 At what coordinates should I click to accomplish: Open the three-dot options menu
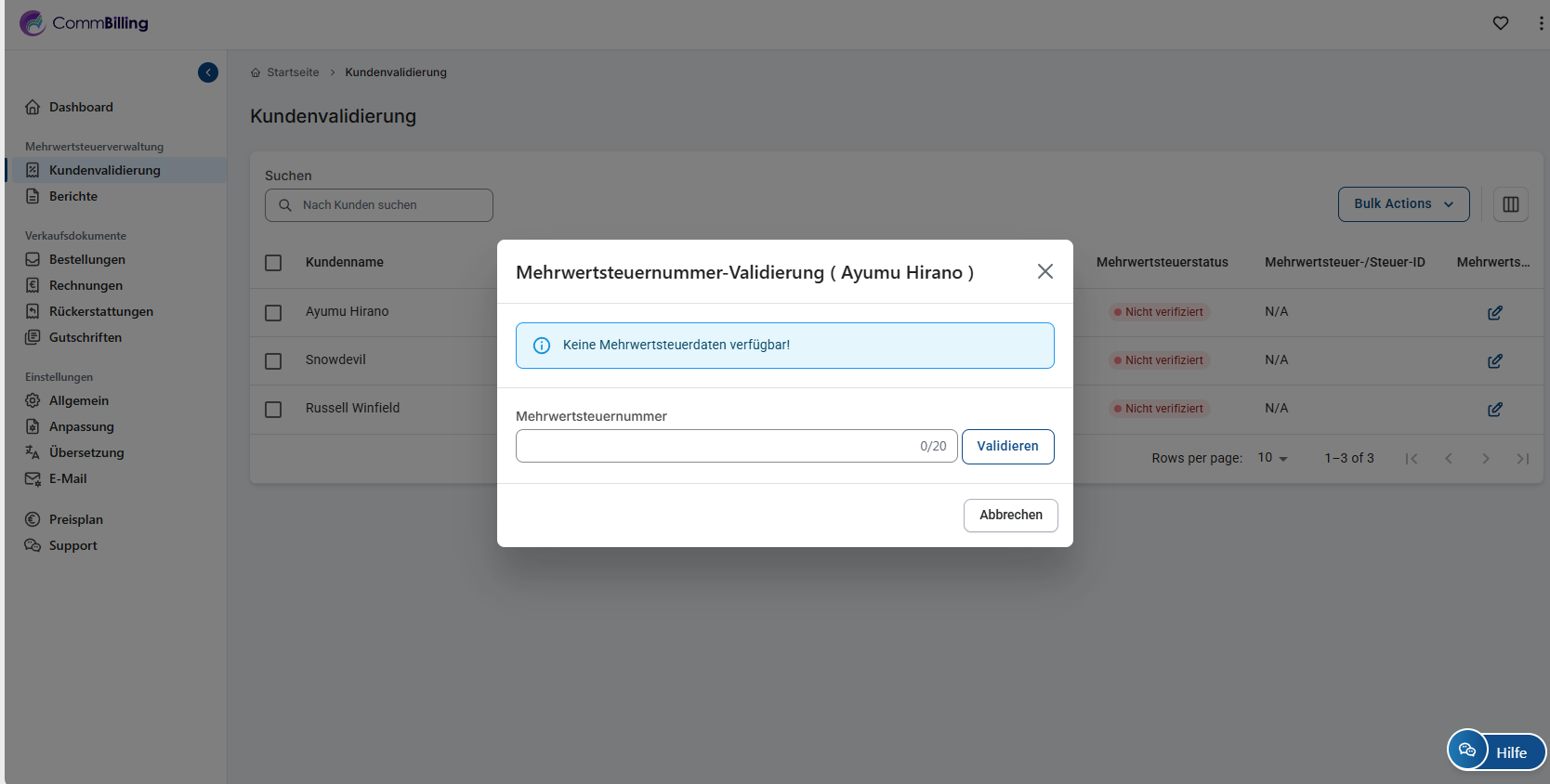pos(1541,23)
